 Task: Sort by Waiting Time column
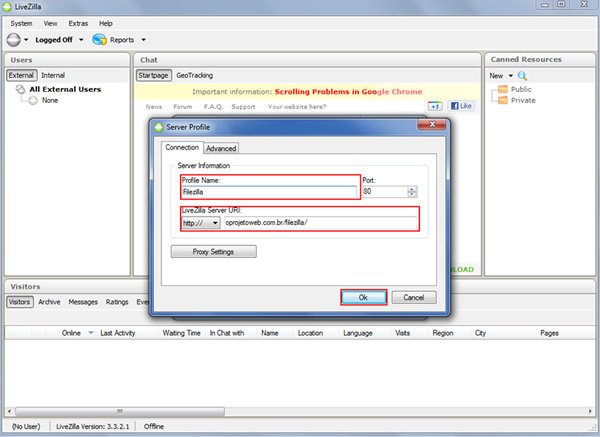tap(181, 333)
